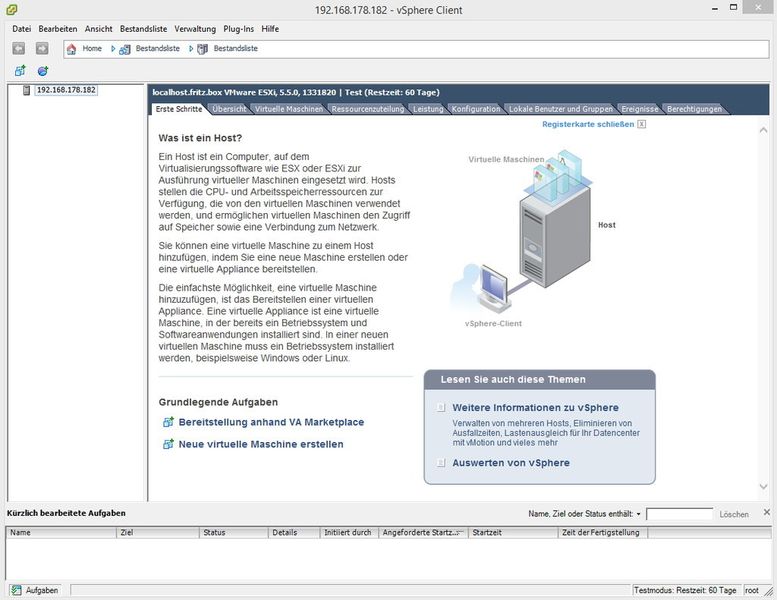Click Neue virtuelle Maschine erstellen link
Screen dimensions: 777x600
pyautogui.click(x=261, y=444)
